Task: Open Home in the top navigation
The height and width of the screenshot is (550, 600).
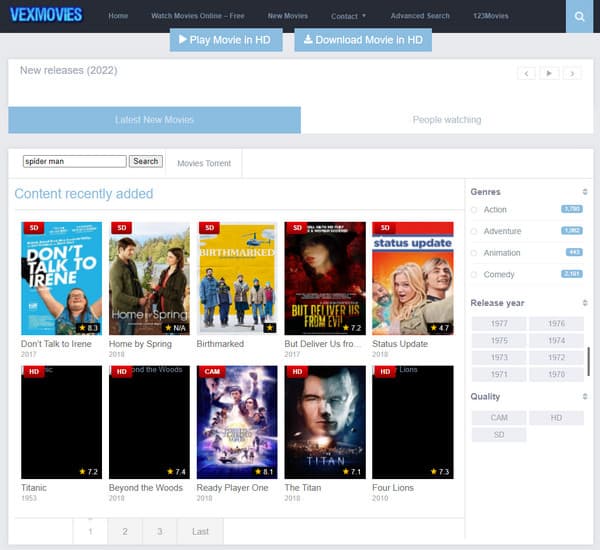Action: [118, 16]
